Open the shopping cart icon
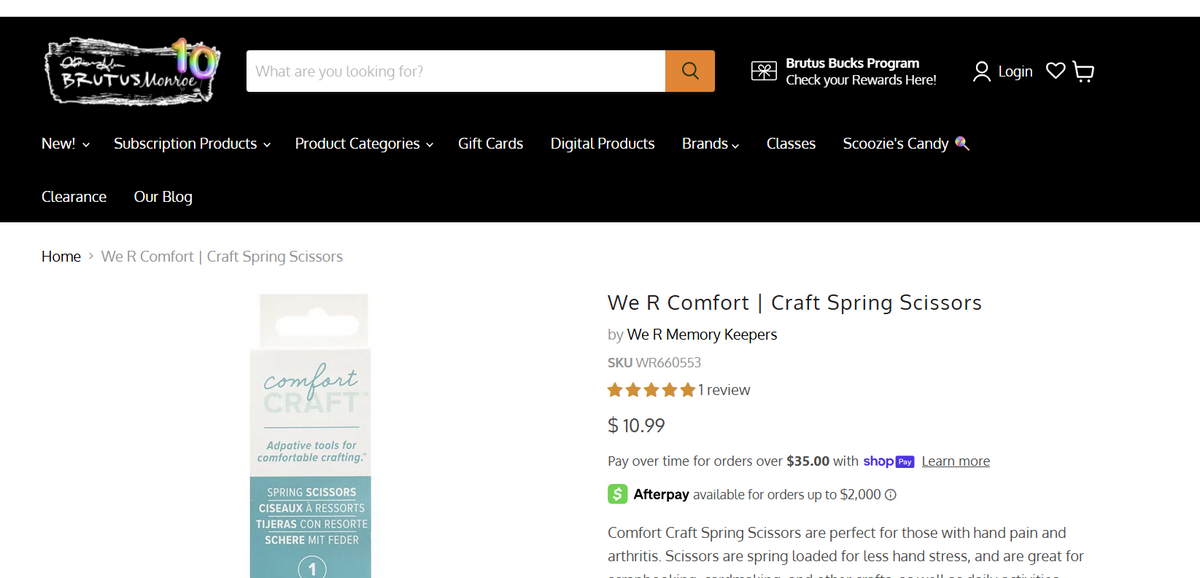The width and height of the screenshot is (1200, 578). pyautogui.click(x=1083, y=71)
